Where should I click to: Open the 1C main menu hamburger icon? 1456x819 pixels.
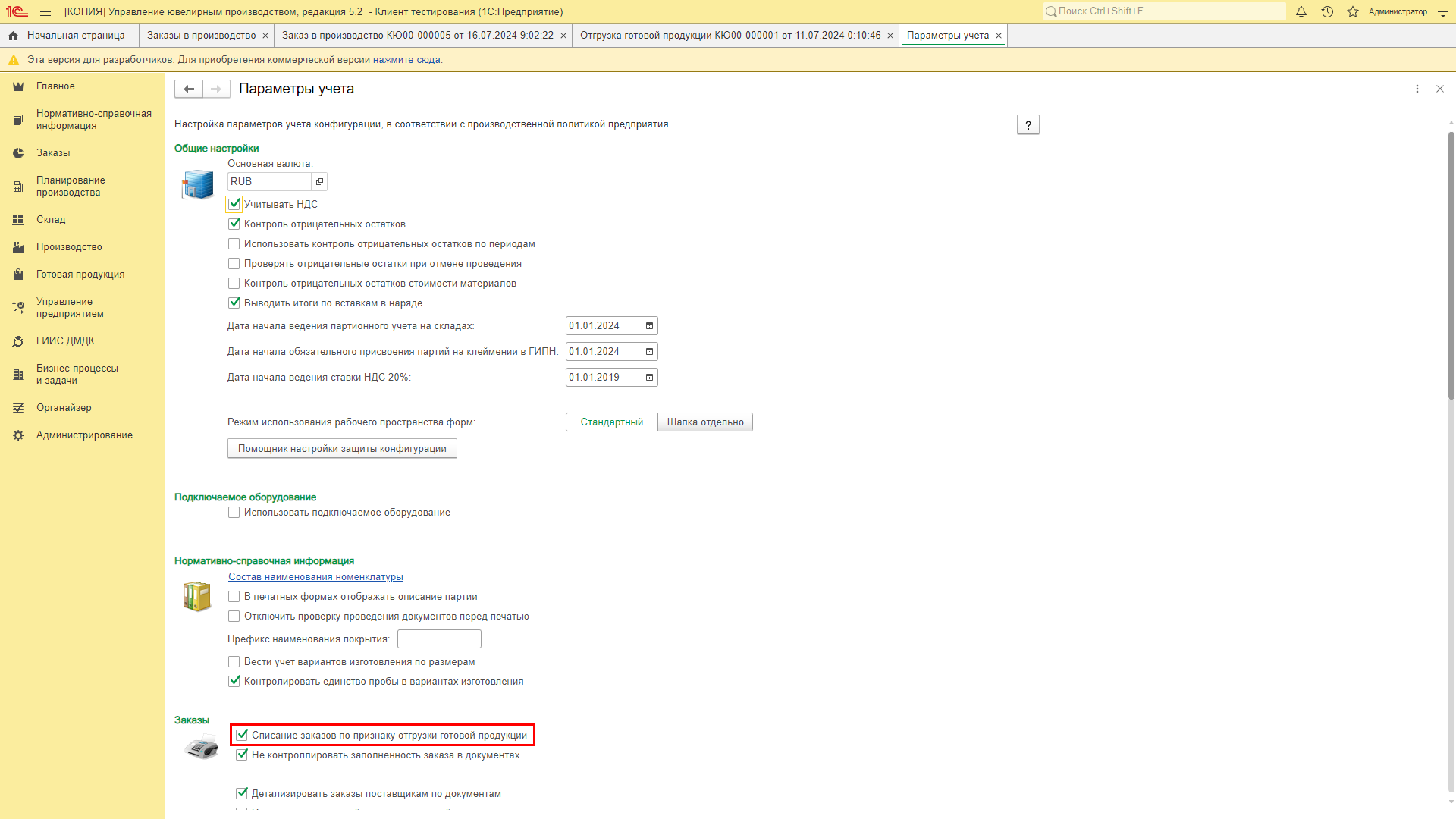(45, 11)
